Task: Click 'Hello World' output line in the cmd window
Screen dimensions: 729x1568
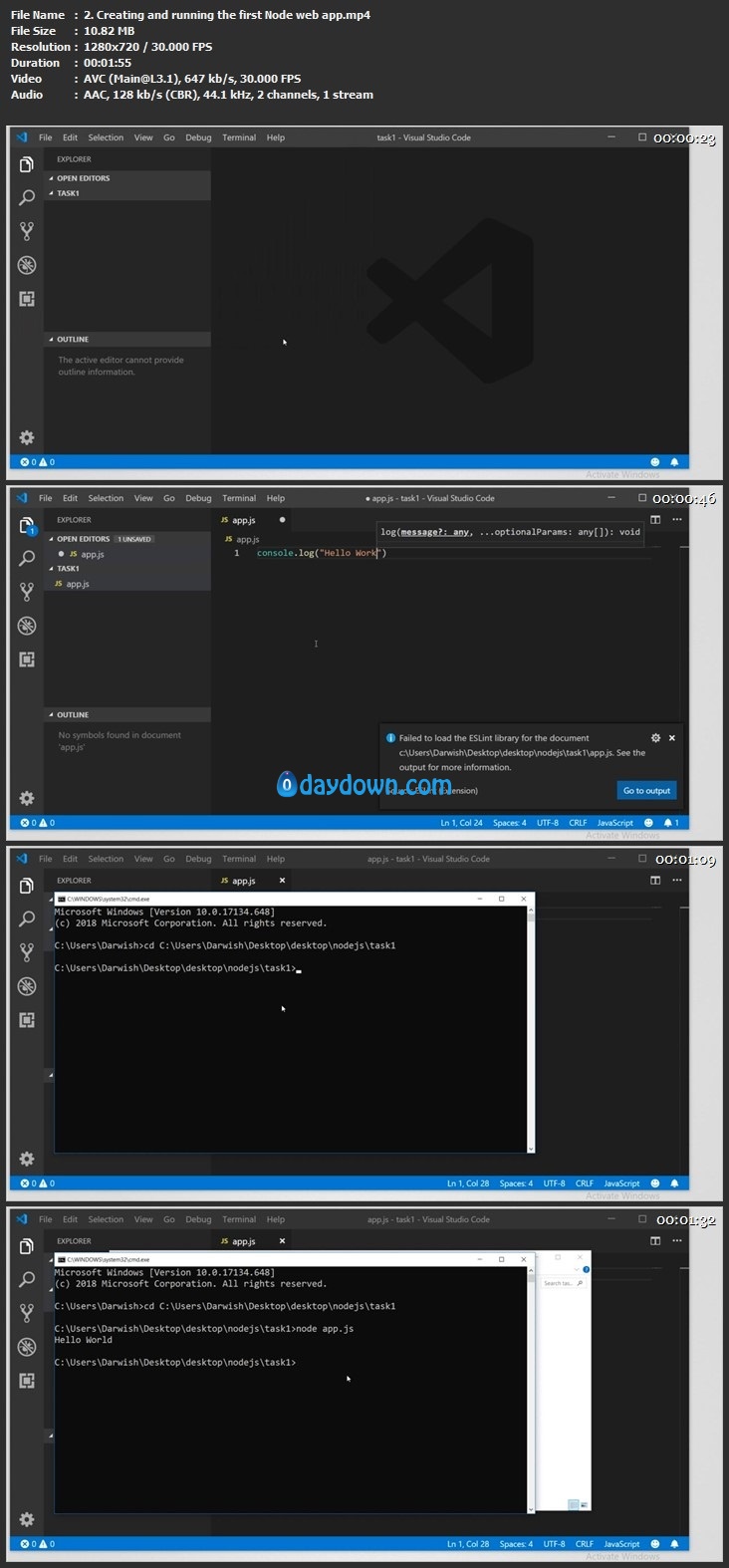Action: click(84, 1340)
